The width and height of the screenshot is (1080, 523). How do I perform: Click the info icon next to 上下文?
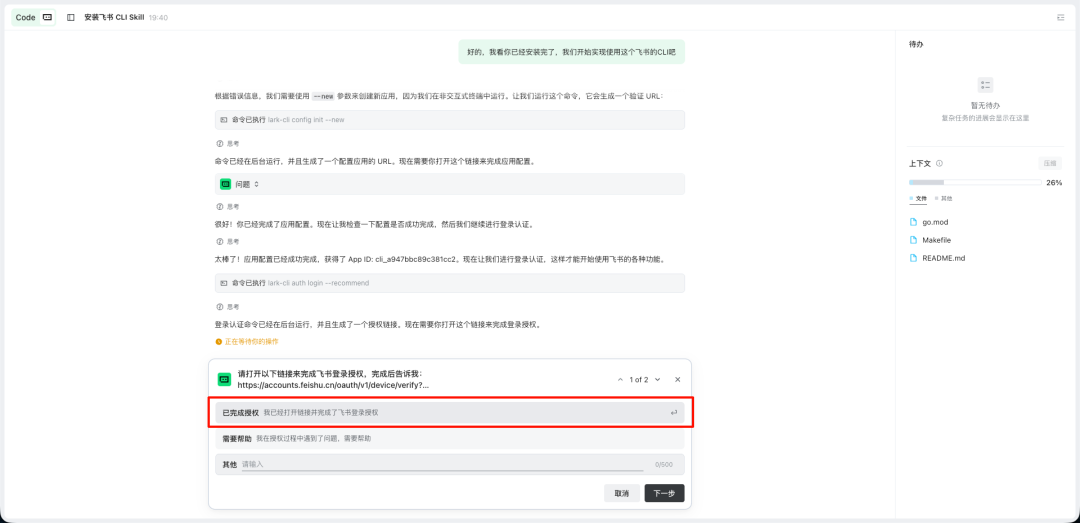point(939,164)
